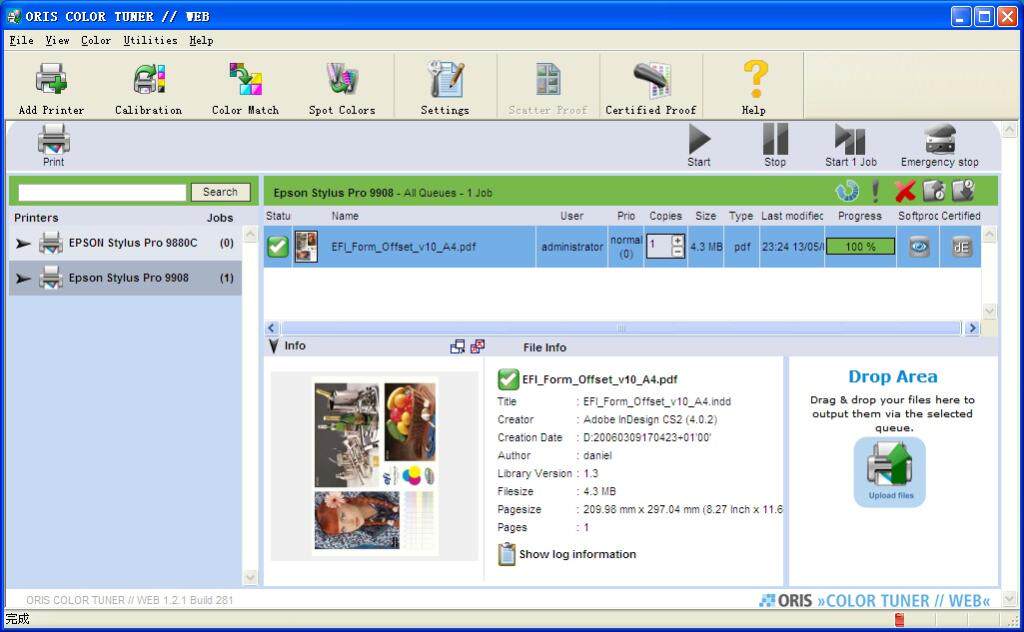
Task: Click the horizontal scrollbar of job table
Action: point(620,328)
